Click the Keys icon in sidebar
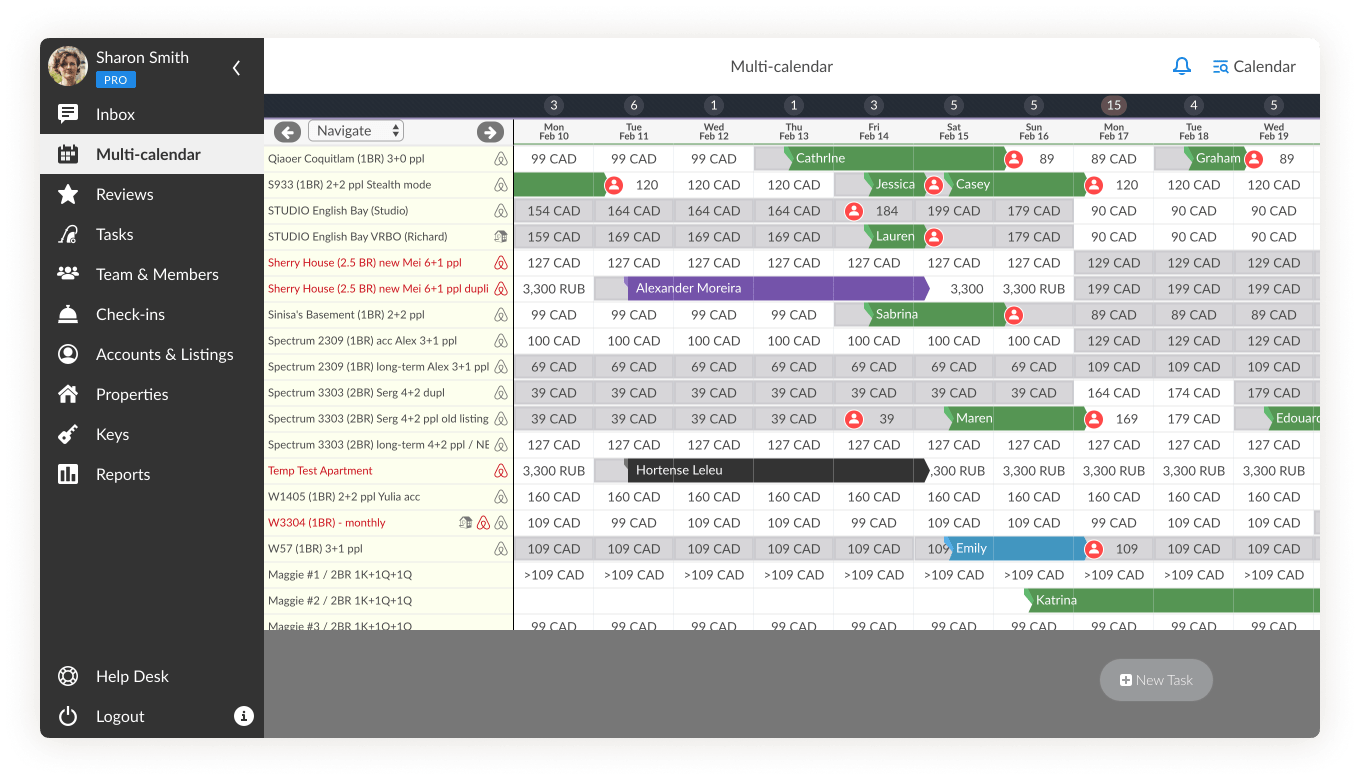This screenshot has height=780, width=1360. pyautogui.click(x=68, y=434)
